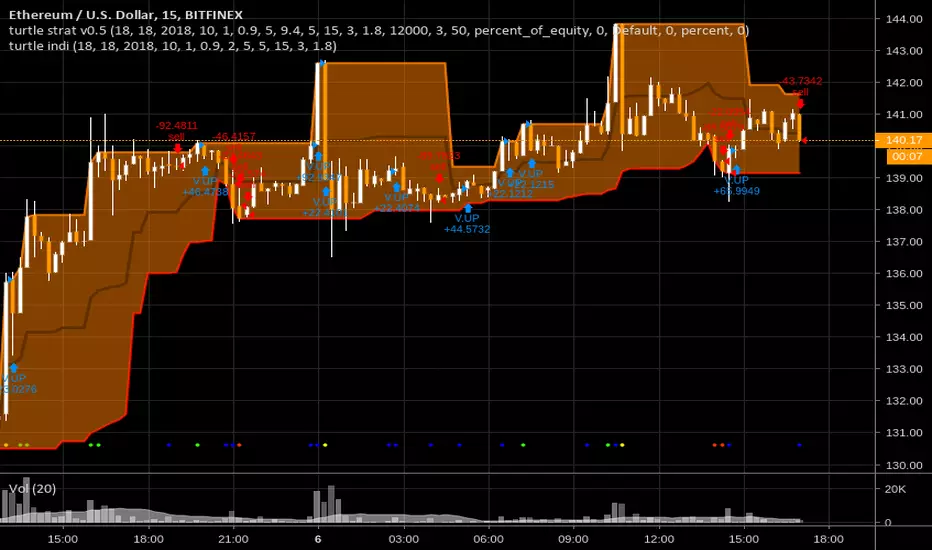Click the 03:00 time axis label
This screenshot has width=932, height=550.
[x=404, y=539]
